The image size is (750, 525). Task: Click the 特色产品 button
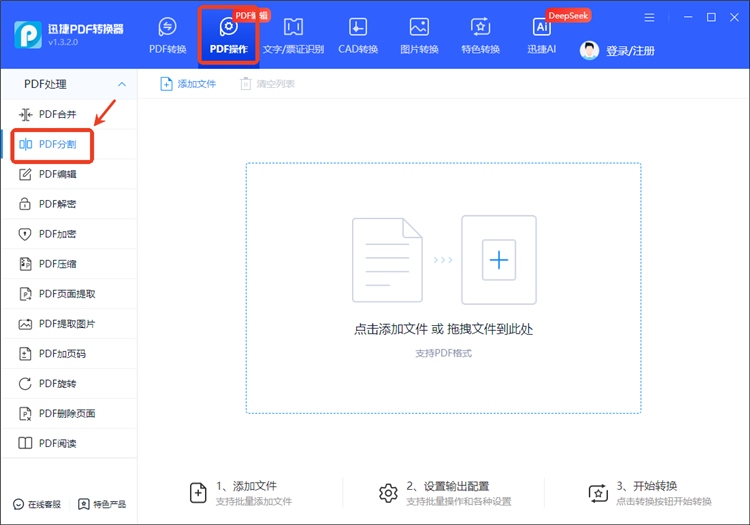104,504
